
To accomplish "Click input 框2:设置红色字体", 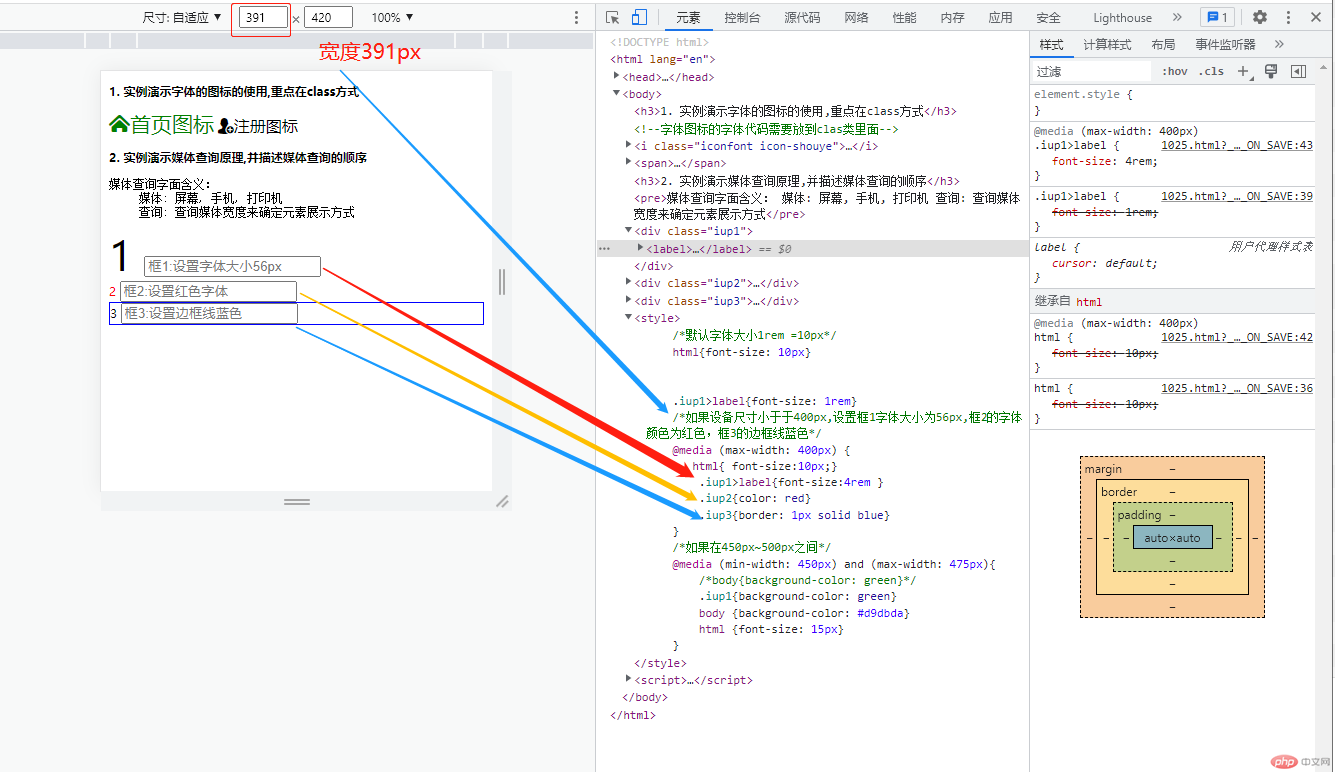I will (208, 291).
